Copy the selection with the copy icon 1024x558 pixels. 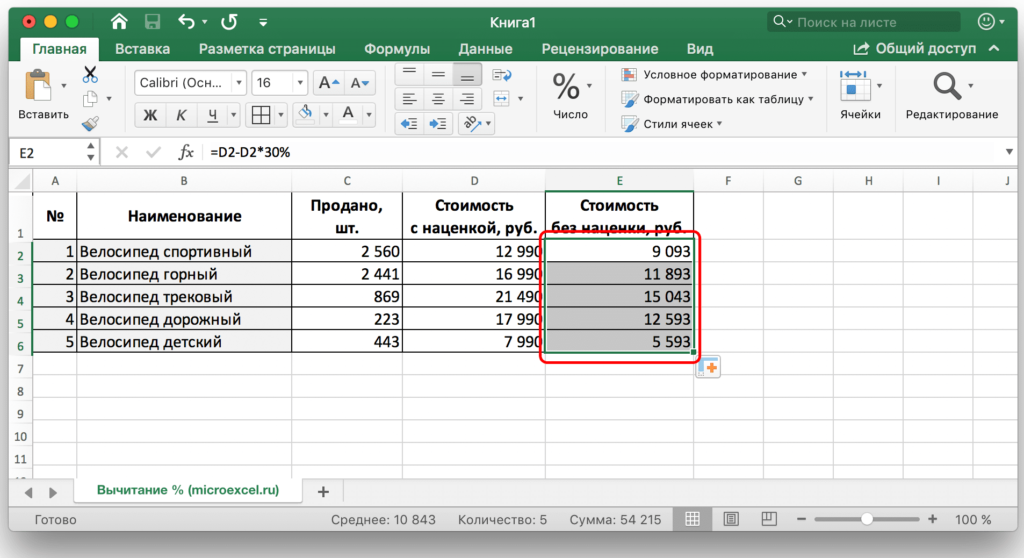tap(90, 99)
